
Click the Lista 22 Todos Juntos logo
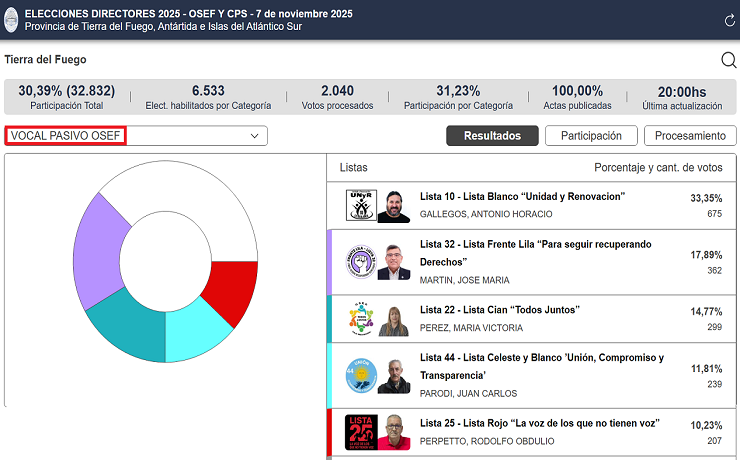point(360,320)
